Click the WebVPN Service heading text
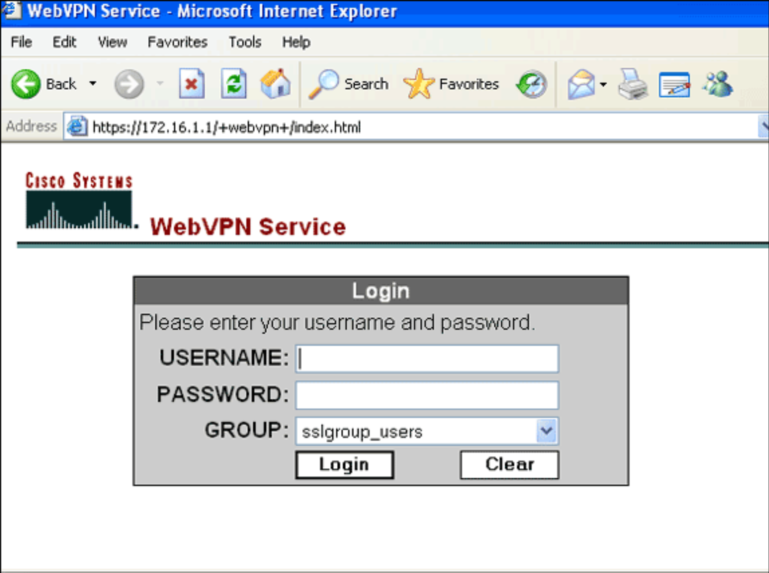 [248, 227]
